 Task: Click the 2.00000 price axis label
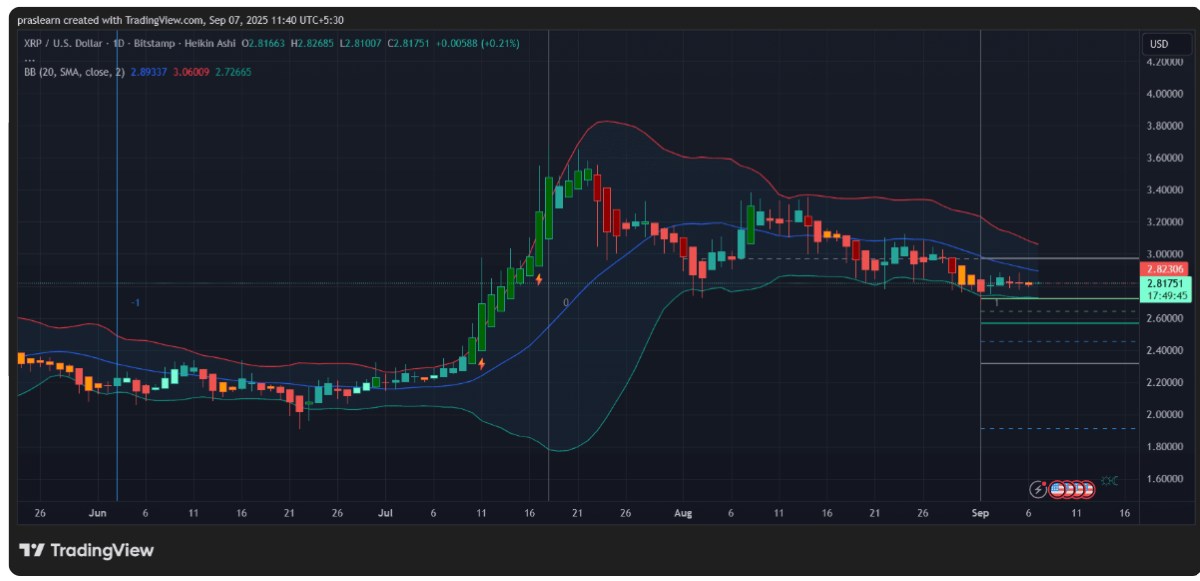click(1165, 414)
